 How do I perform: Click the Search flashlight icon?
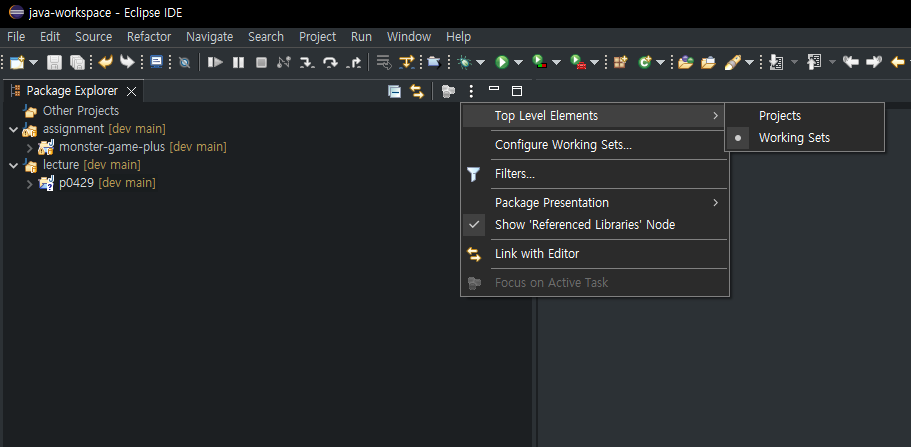(x=733, y=62)
